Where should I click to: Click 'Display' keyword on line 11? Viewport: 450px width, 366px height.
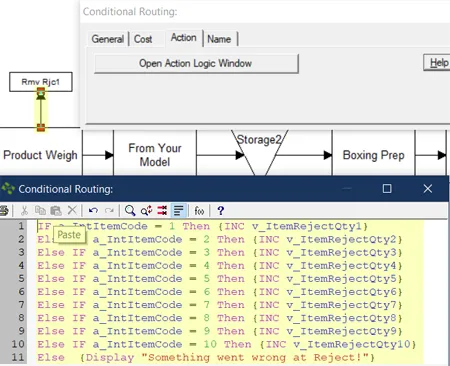(110, 357)
